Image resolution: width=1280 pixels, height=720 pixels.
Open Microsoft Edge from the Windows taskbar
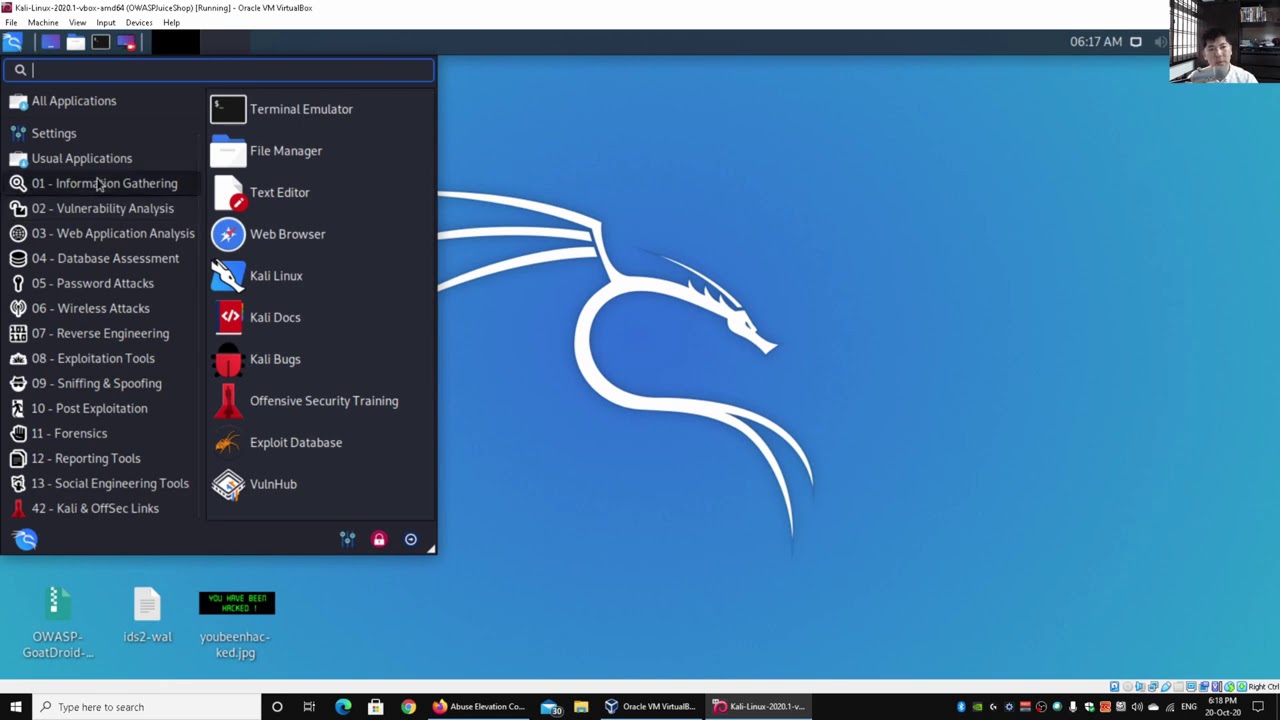tap(343, 707)
